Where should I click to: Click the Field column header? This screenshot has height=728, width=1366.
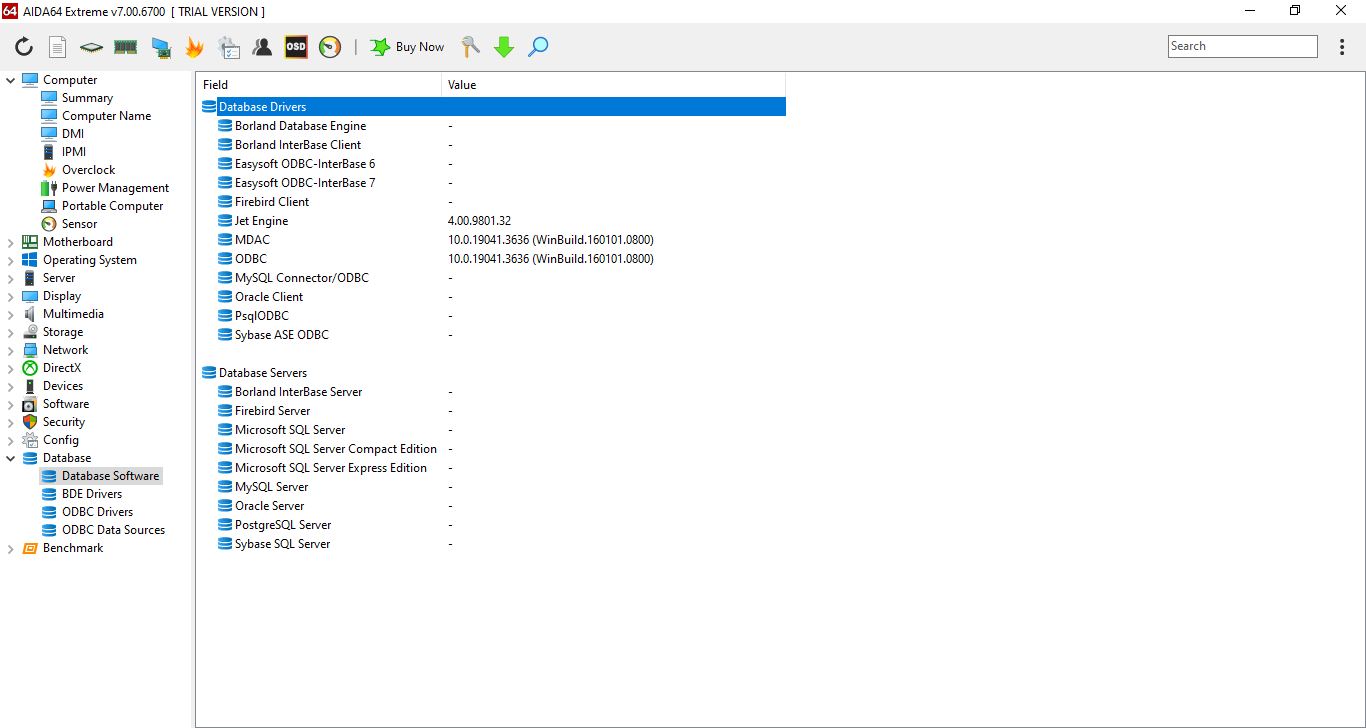point(319,85)
